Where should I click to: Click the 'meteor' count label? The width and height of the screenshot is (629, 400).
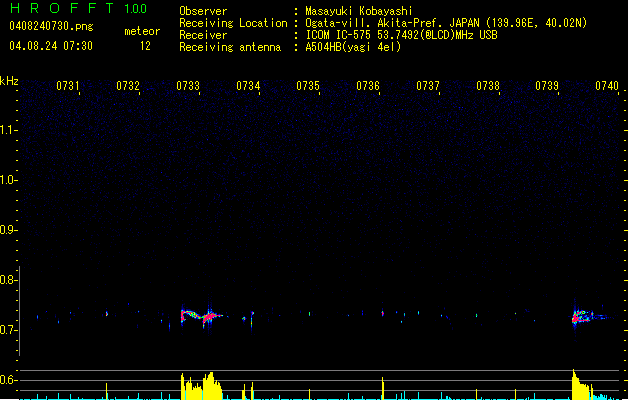[x=142, y=31]
